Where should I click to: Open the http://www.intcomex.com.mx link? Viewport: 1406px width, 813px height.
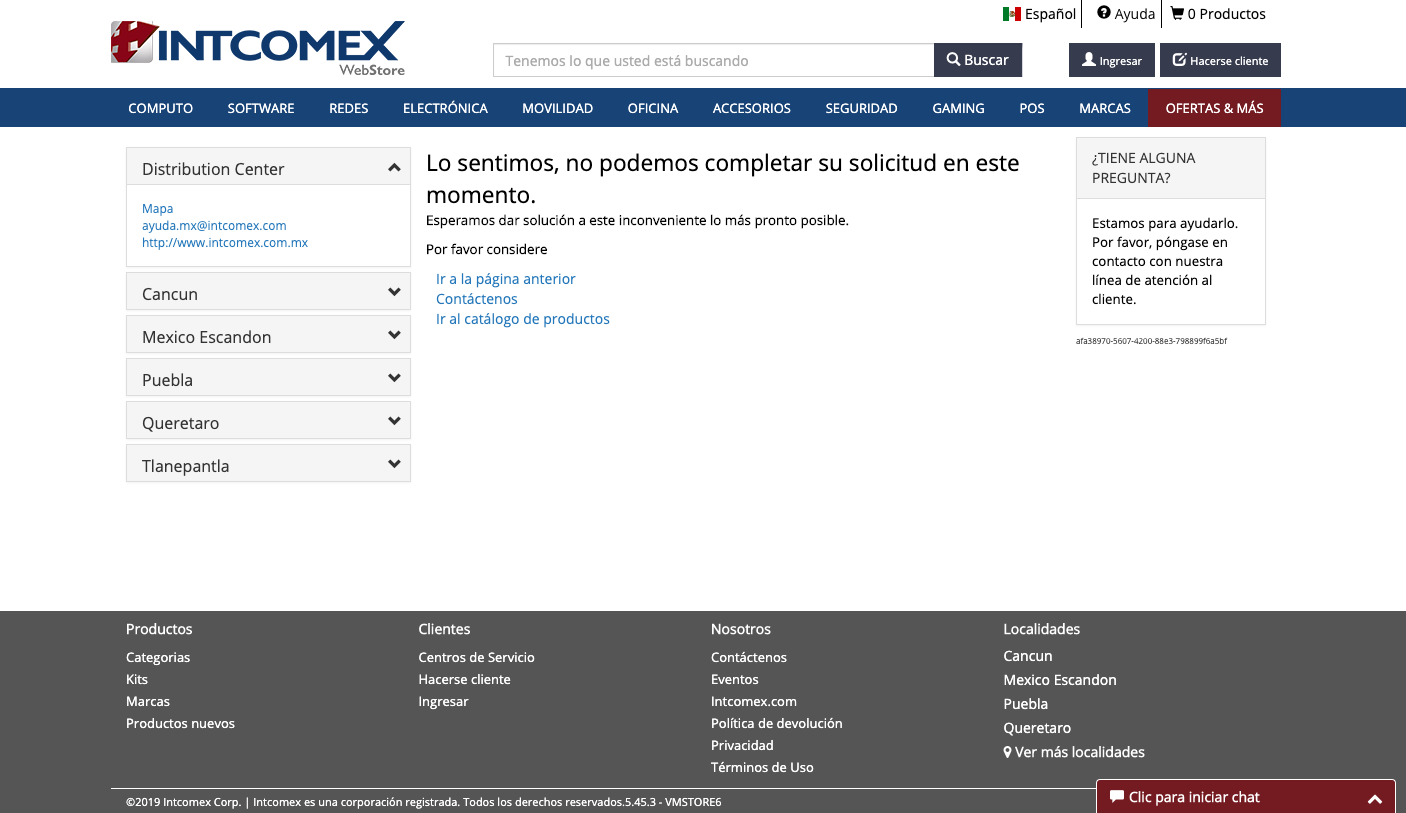(x=225, y=243)
